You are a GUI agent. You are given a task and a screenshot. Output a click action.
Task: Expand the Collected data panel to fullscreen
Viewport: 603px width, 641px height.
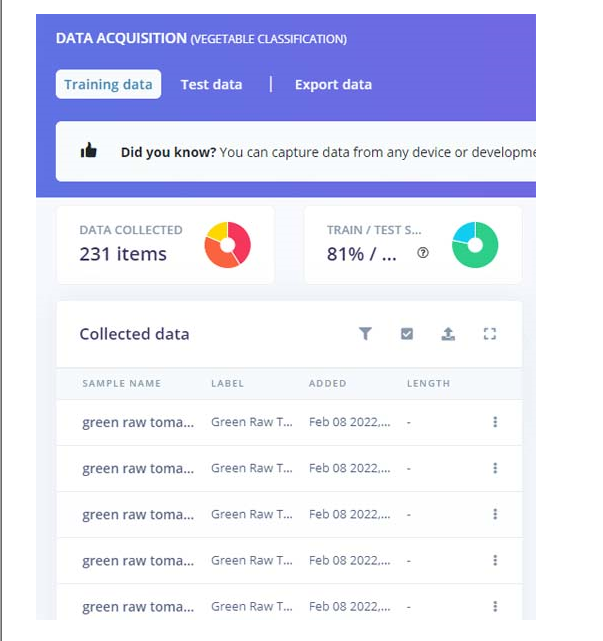pos(490,334)
